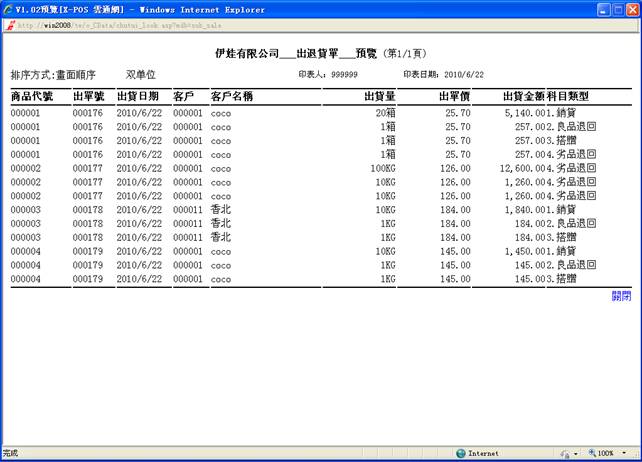Click the 完成 status text in status bar

pos(11,453)
